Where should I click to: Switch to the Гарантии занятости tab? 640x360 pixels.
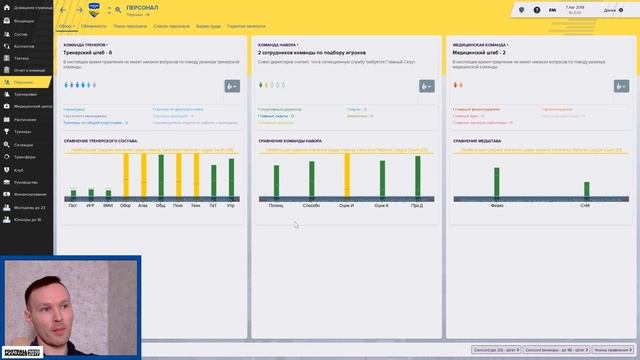(x=246, y=26)
